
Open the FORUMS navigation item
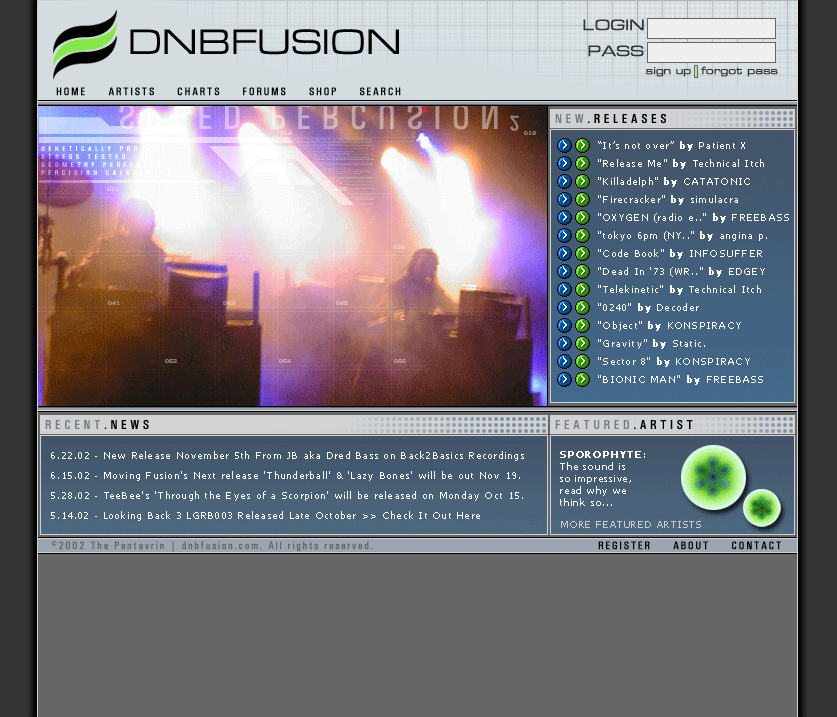[x=264, y=91]
